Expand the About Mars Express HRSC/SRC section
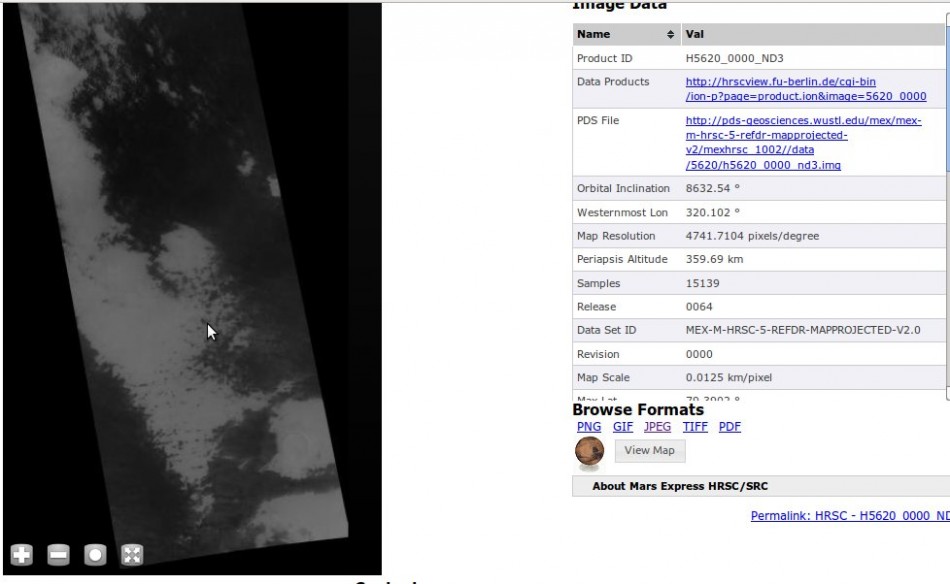Screen dimensions: 950x584 (680, 486)
